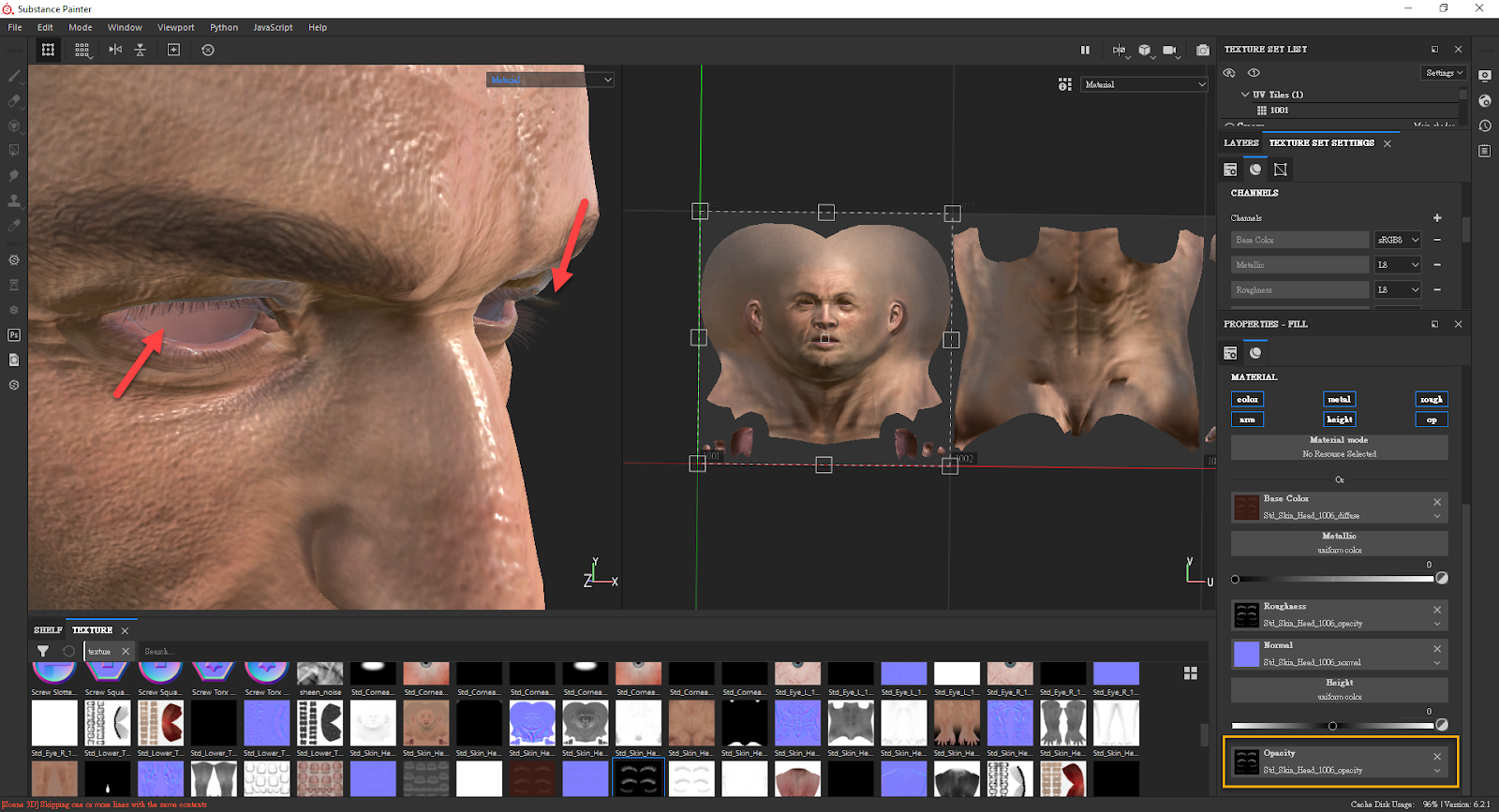Click Material mode No Resource Selected button
Image resolution: width=1499 pixels, height=812 pixels.
[1339, 447]
